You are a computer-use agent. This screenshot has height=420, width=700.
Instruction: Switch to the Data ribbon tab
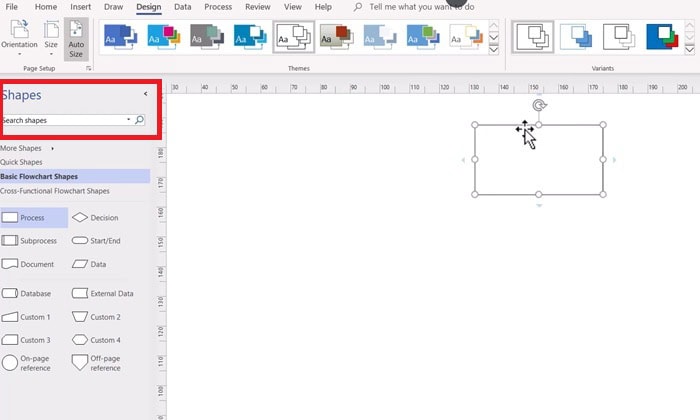click(x=183, y=7)
